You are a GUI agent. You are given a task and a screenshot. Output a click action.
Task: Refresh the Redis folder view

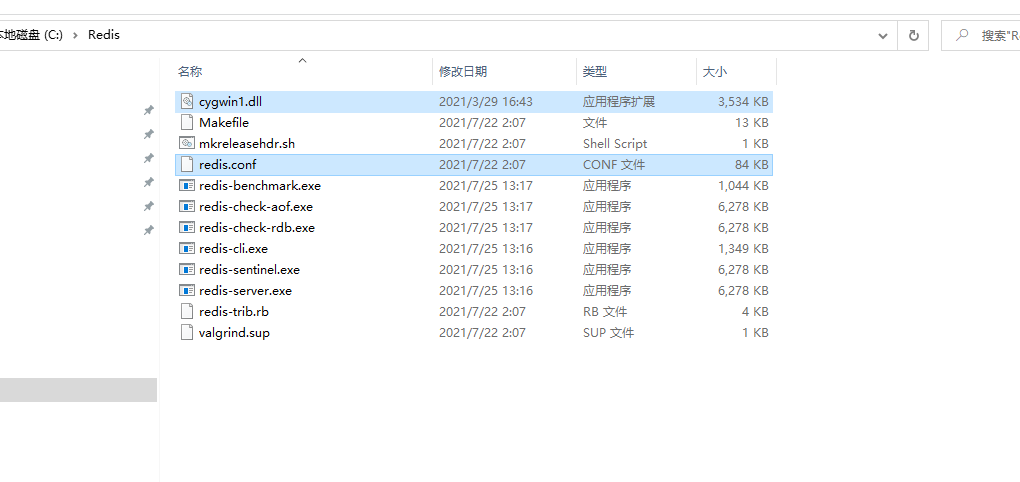coord(913,35)
